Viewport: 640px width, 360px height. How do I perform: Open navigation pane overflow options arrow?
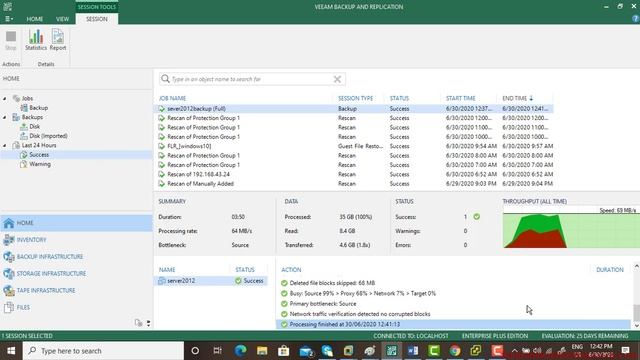(148, 323)
